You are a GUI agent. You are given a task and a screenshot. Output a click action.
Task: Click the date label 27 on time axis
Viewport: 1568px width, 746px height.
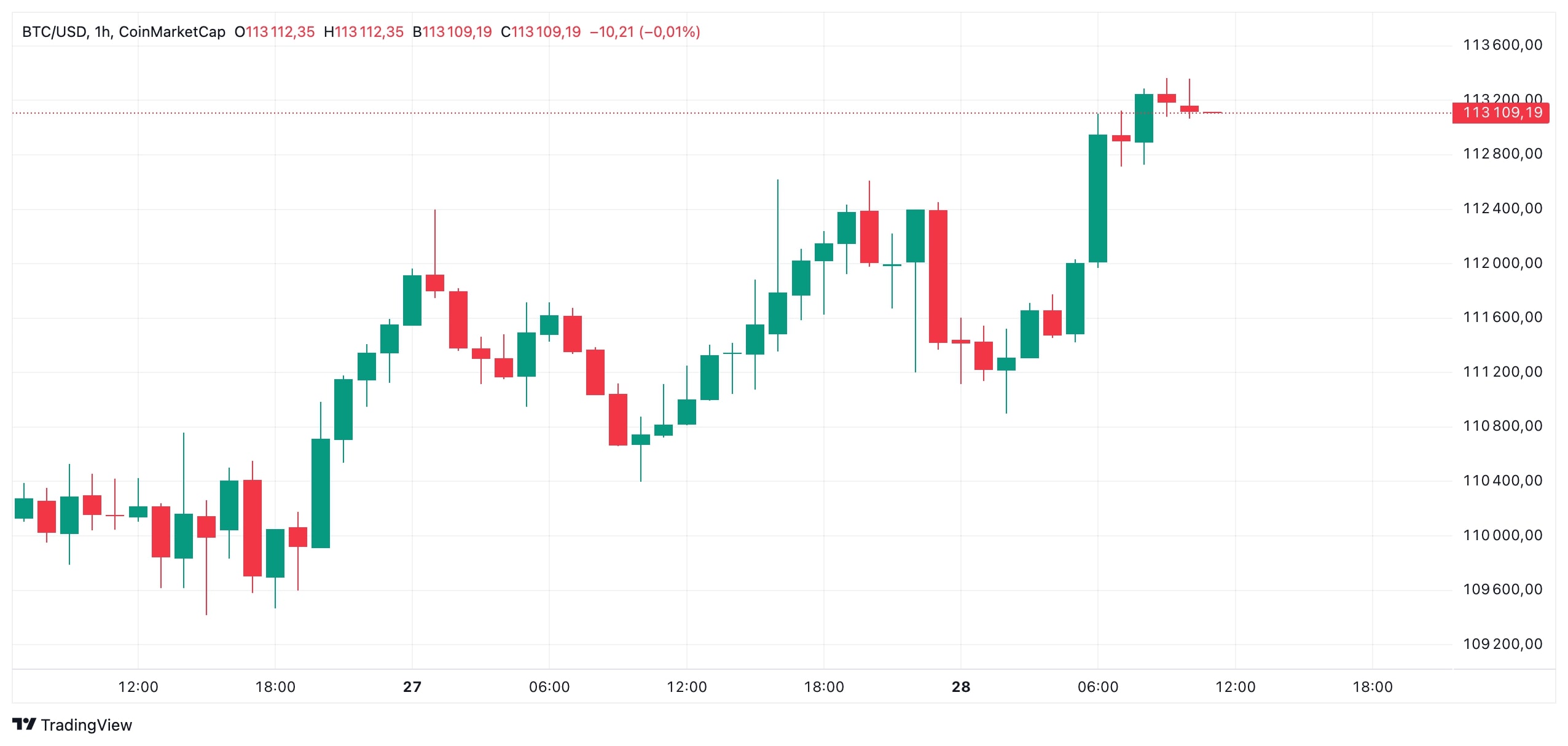pos(412,687)
